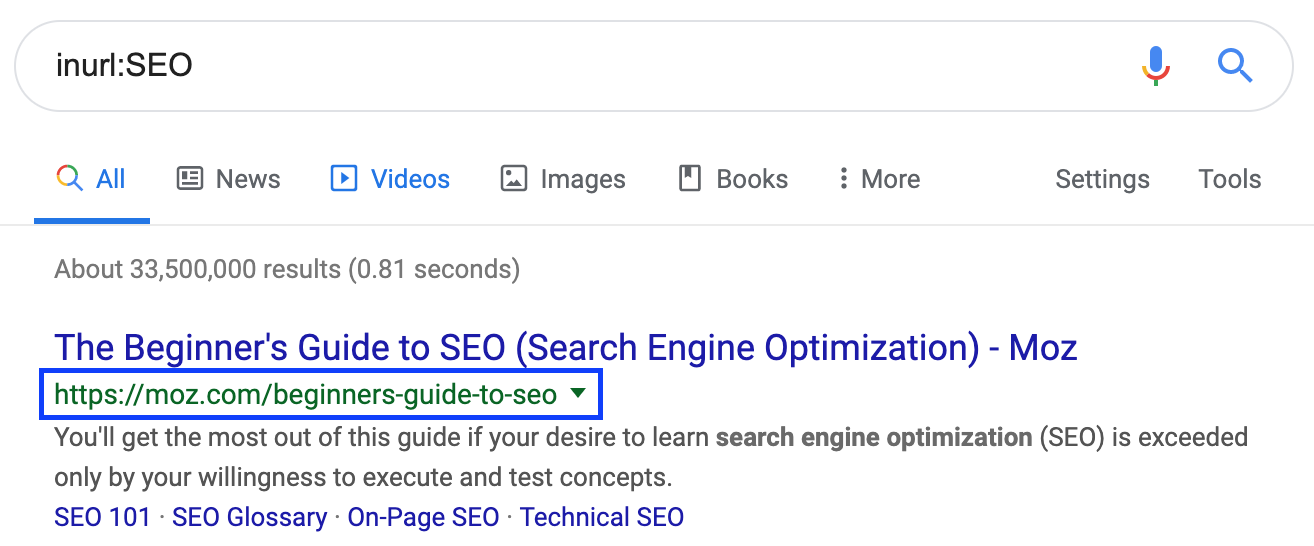The width and height of the screenshot is (1314, 546).
Task: Open the Technical SEO sitelink
Action: pos(602,517)
